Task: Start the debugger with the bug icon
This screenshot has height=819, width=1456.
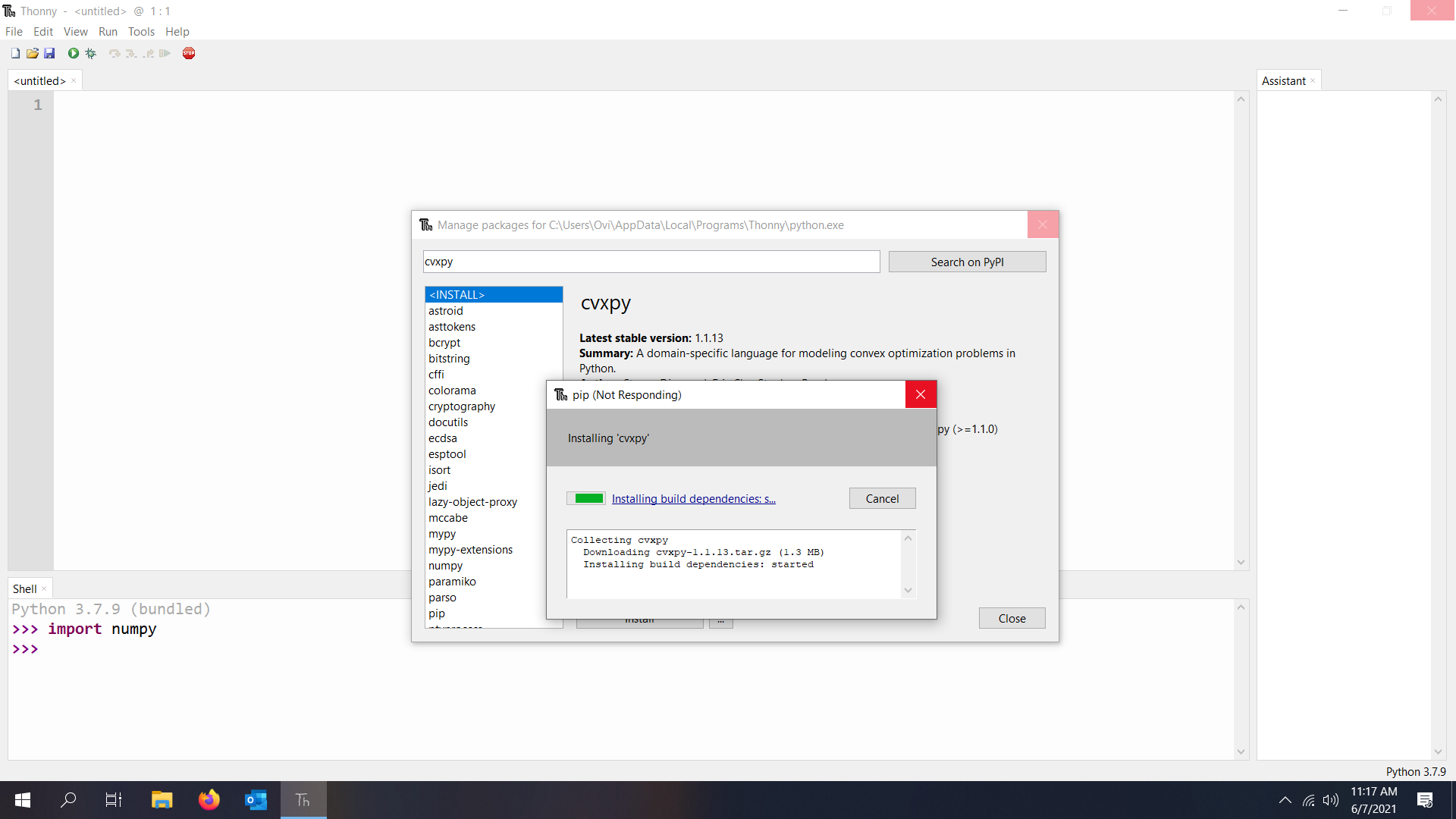Action: [91, 53]
